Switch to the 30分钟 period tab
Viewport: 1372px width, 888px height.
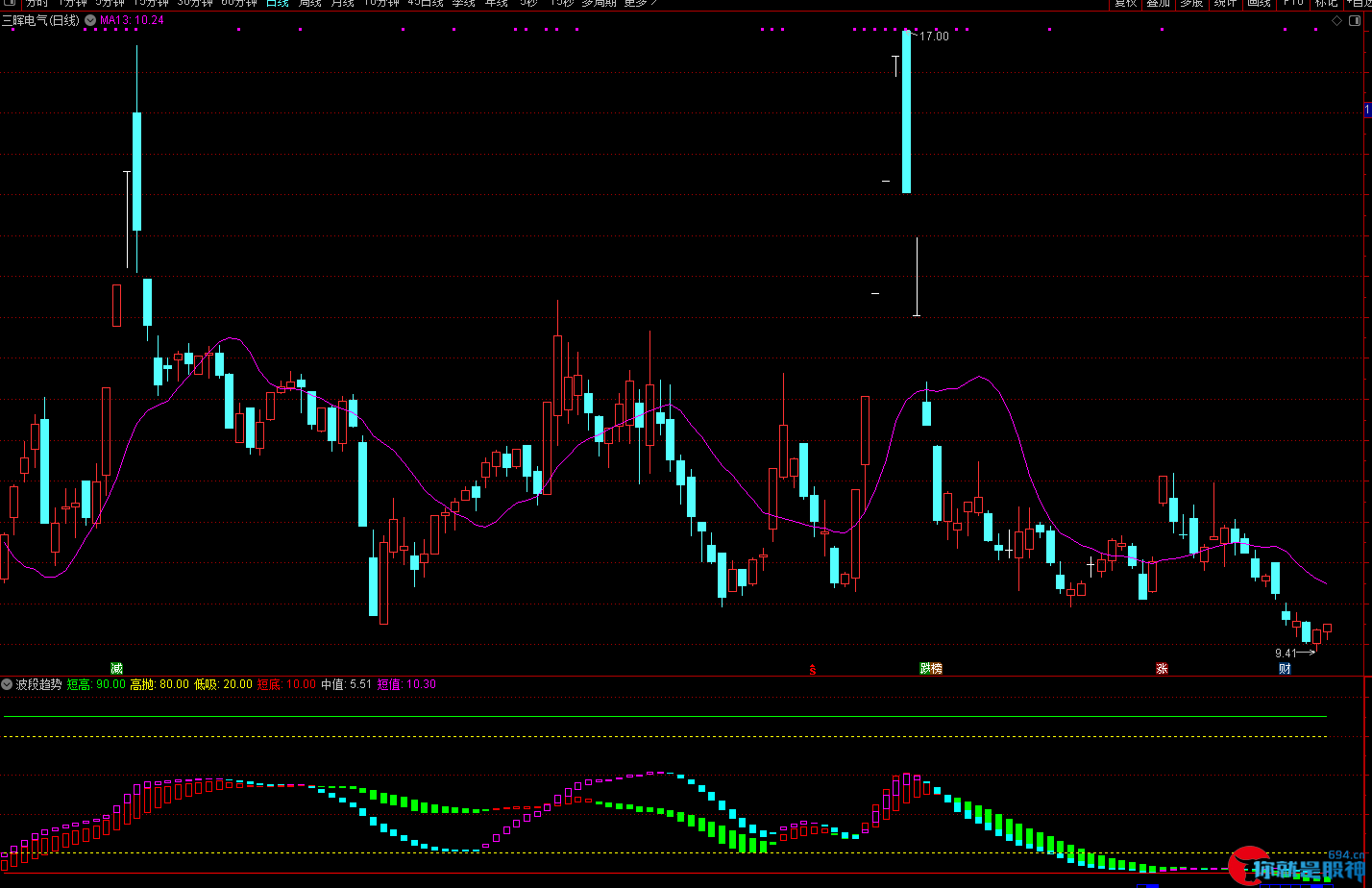pyautogui.click(x=195, y=3)
